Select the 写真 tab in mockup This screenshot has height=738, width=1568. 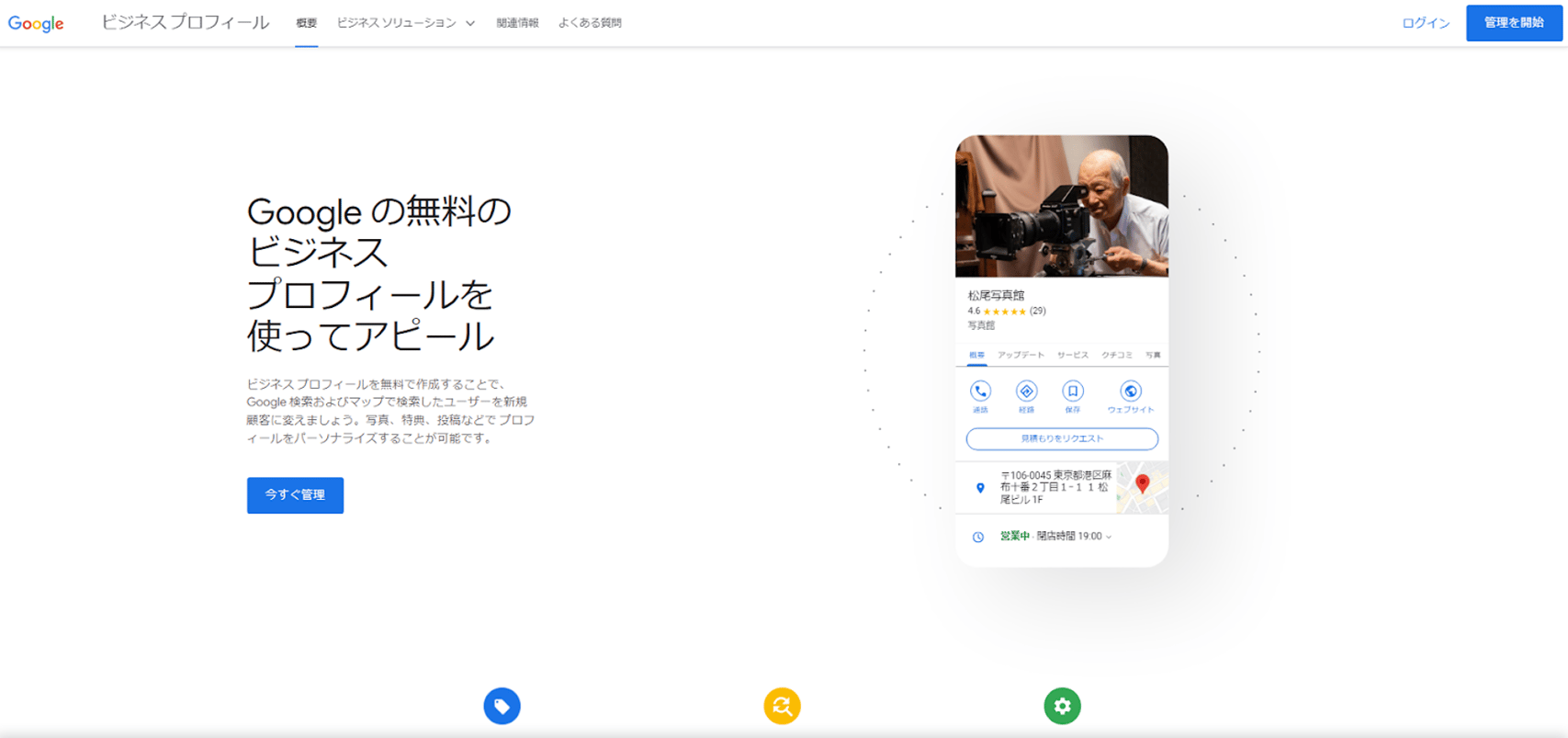(x=1153, y=355)
